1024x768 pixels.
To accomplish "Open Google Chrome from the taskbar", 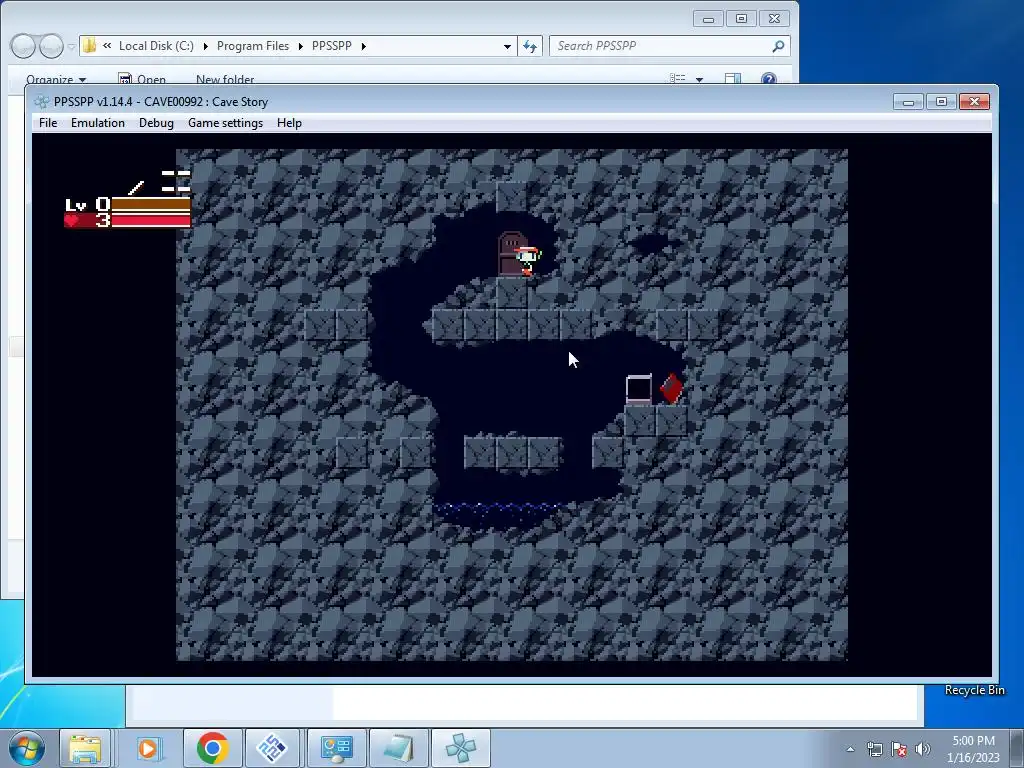I will coord(212,748).
